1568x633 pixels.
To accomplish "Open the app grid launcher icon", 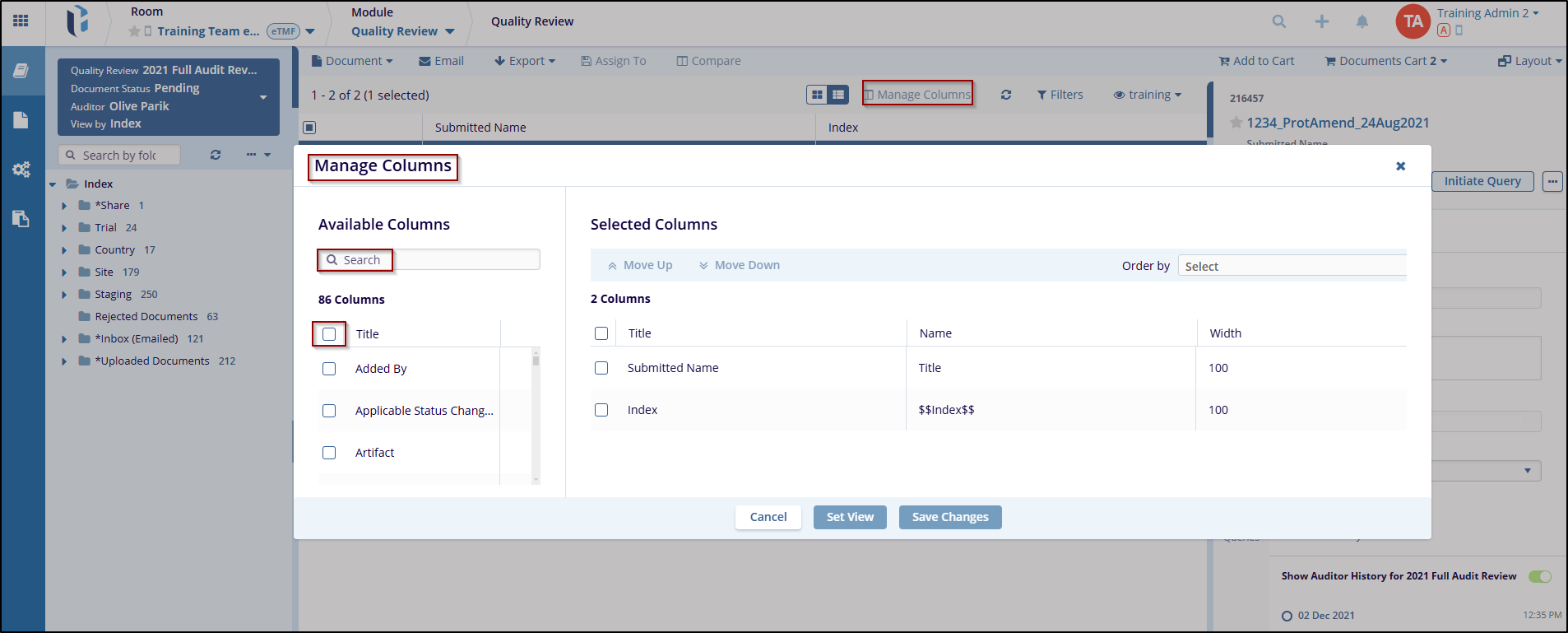I will pyautogui.click(x=21, y=21).
